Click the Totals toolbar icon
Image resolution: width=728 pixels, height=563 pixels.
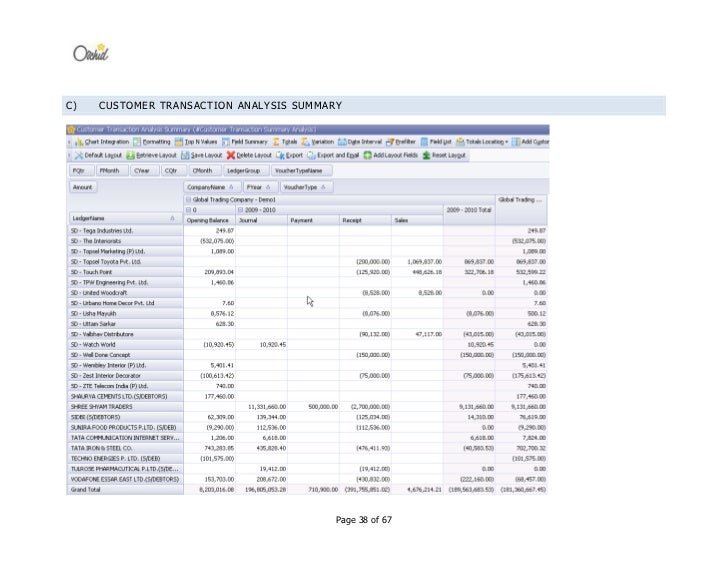click(285, 142)
